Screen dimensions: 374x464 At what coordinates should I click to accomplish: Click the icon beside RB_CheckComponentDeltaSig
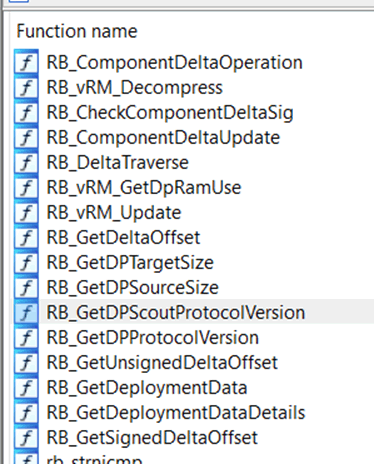26,112
